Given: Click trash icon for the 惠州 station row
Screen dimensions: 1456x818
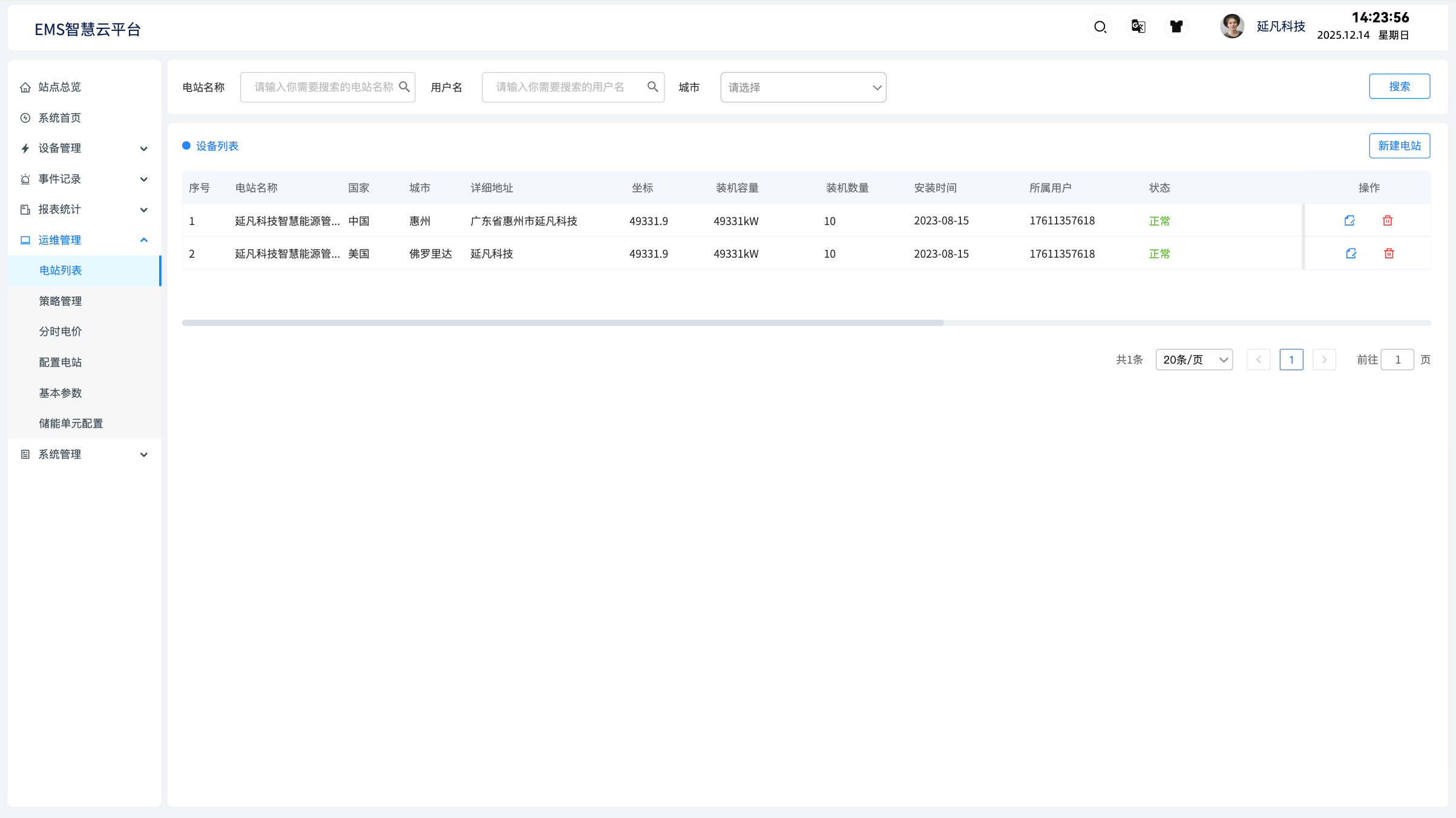Looking at the screenshot, I should 1388,221.
